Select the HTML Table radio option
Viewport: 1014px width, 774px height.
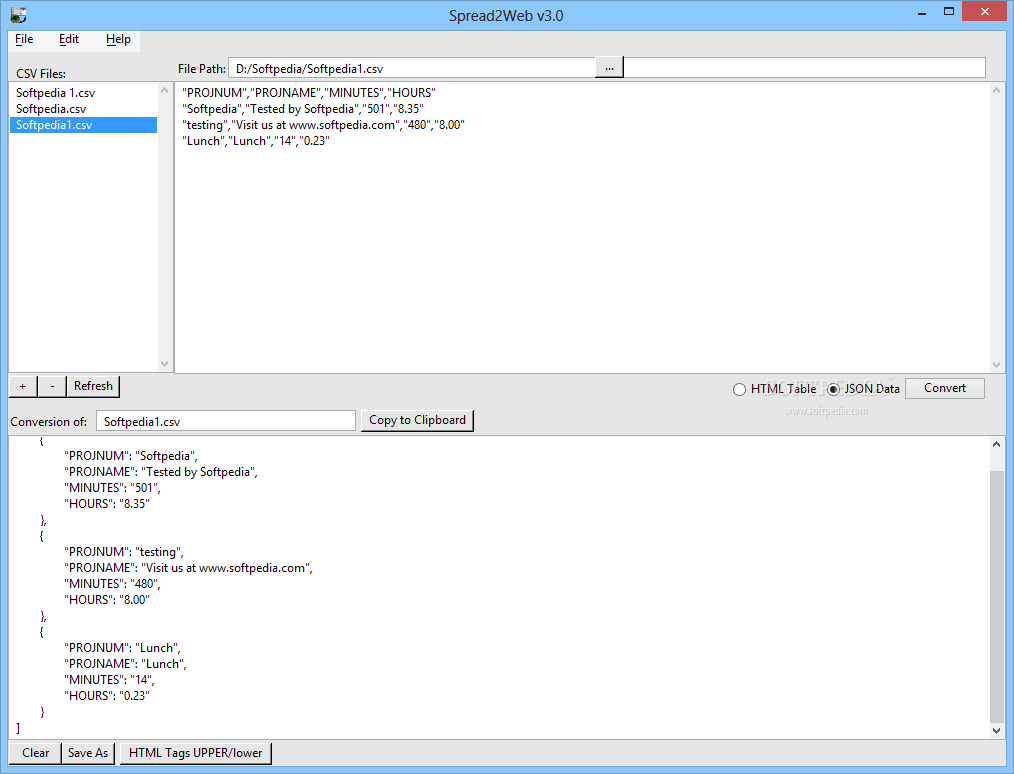pos(774,389)
